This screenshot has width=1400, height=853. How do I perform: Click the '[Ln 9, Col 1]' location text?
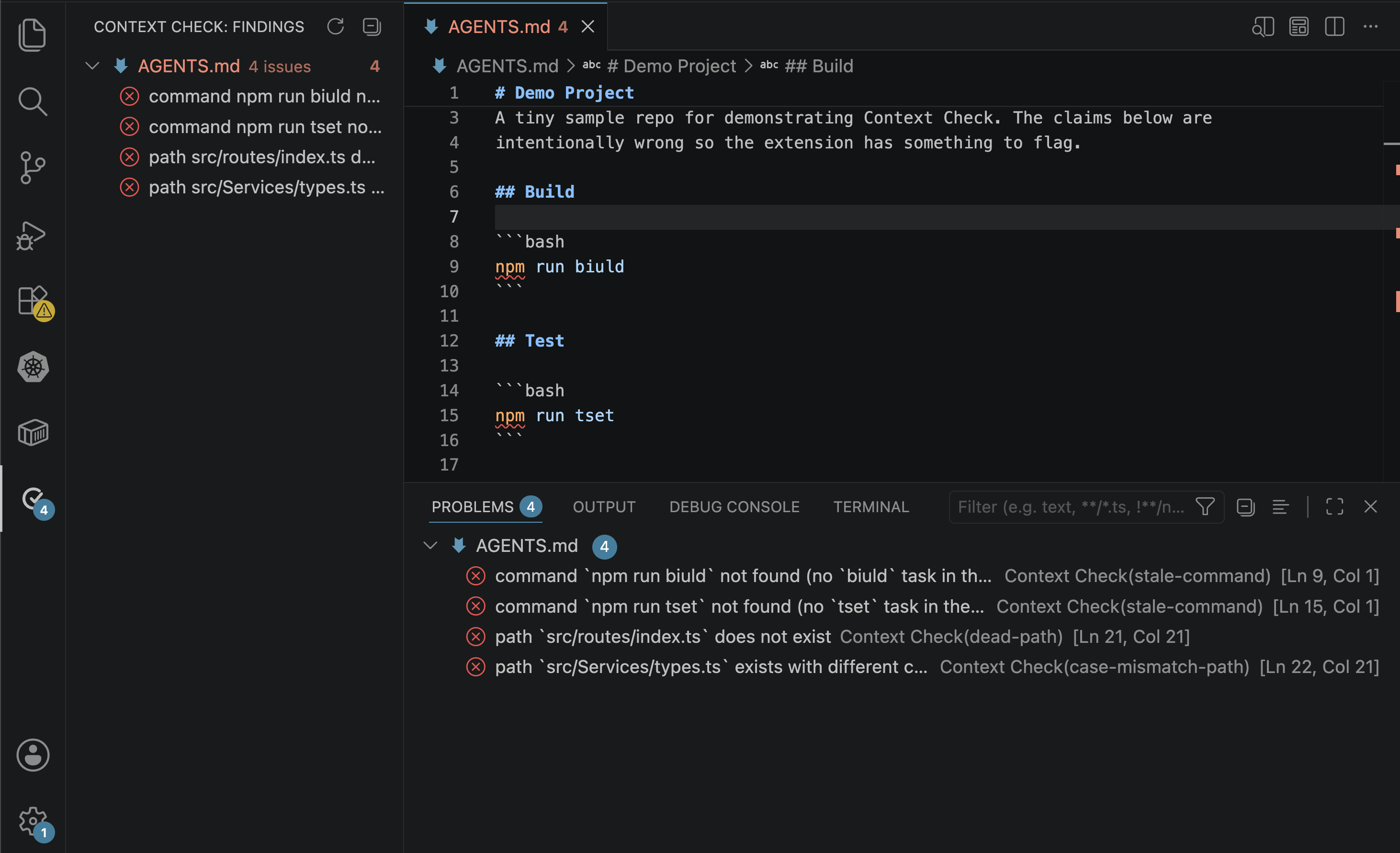(1330, 576)
